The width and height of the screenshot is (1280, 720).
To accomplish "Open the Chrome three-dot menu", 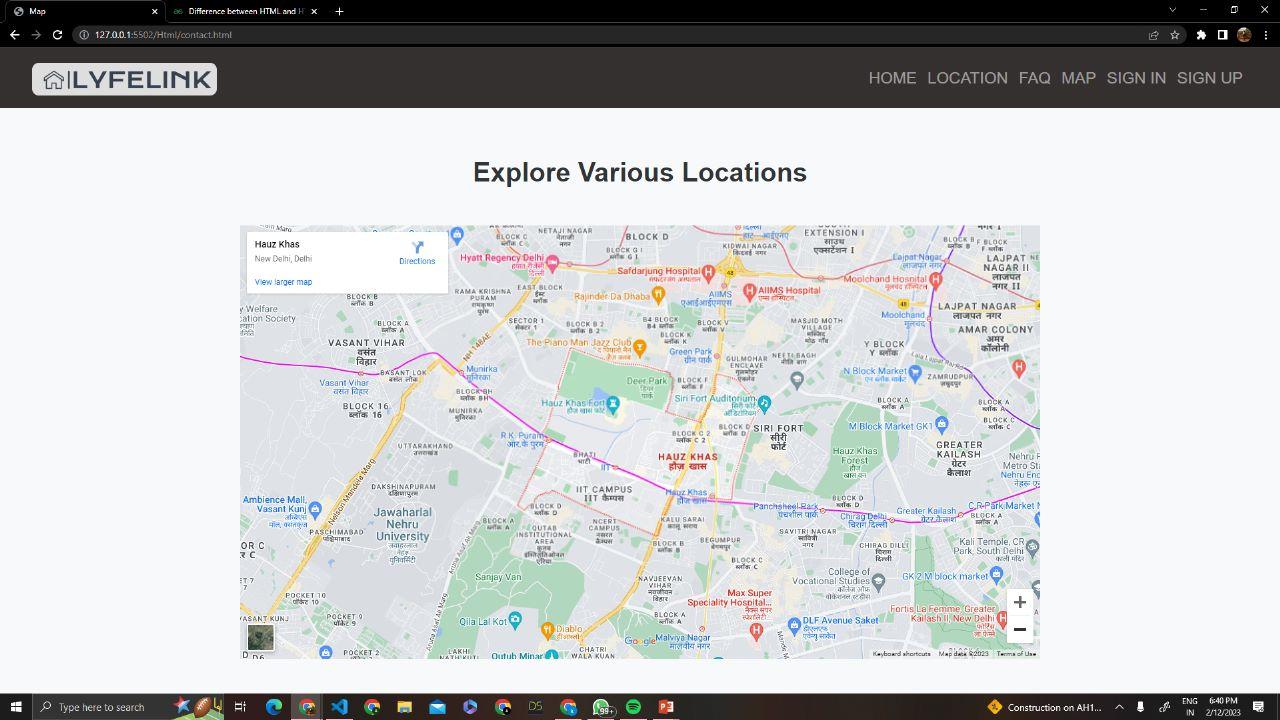I will coord(1264,34).
